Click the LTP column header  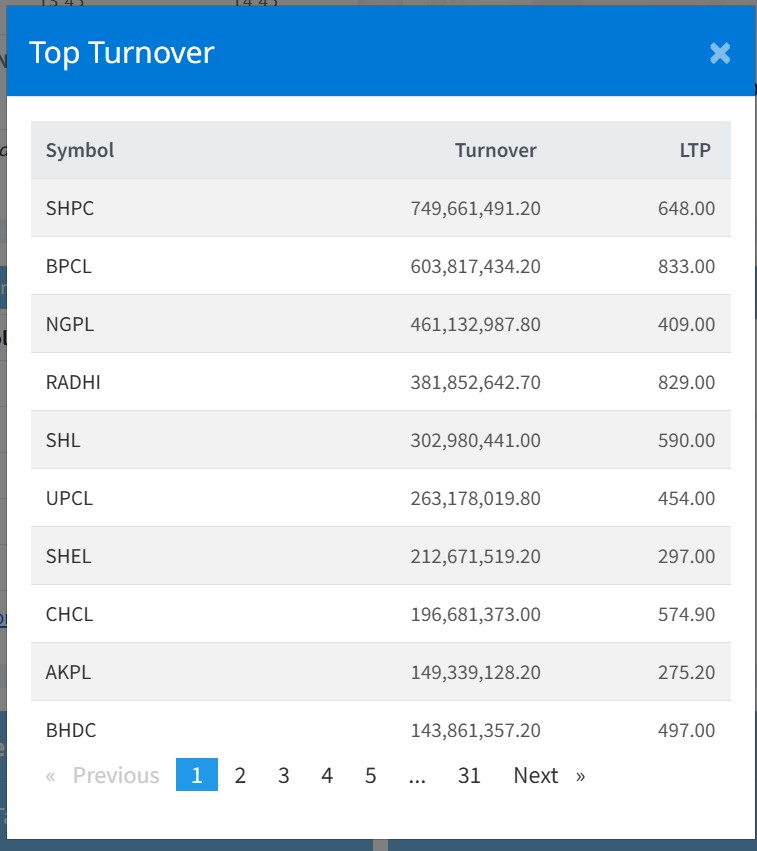point(694,150)
